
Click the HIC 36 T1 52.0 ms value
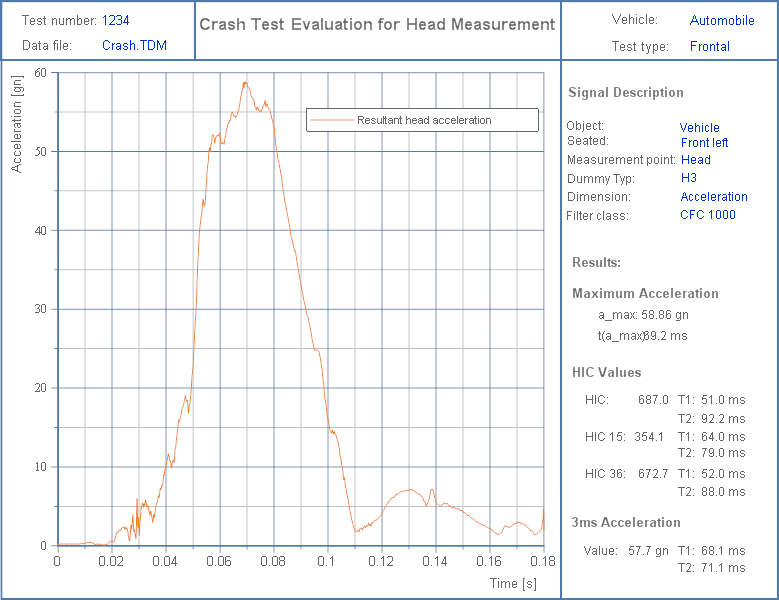click(723, 474)
